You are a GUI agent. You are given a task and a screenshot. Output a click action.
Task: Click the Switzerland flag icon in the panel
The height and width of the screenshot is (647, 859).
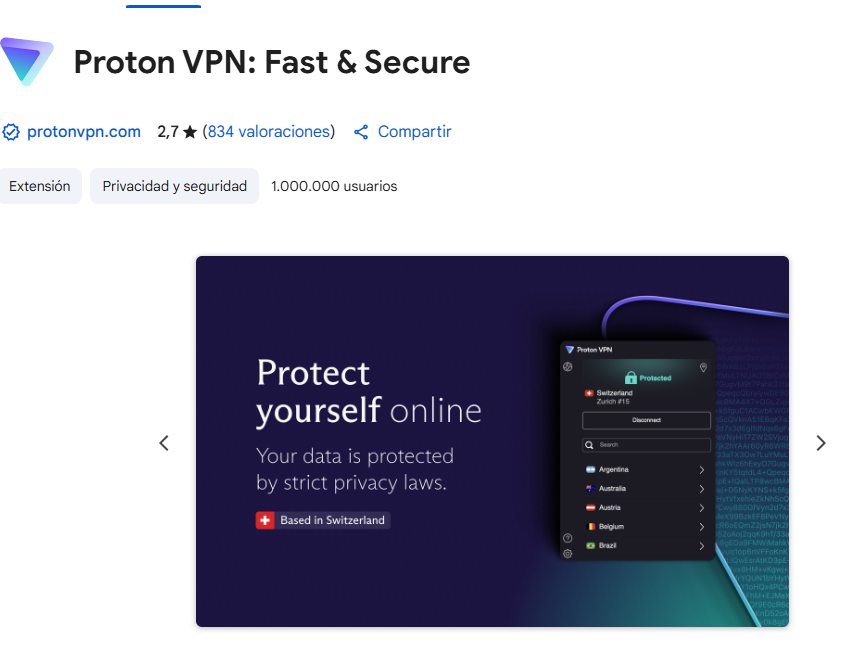coord(588,393)
